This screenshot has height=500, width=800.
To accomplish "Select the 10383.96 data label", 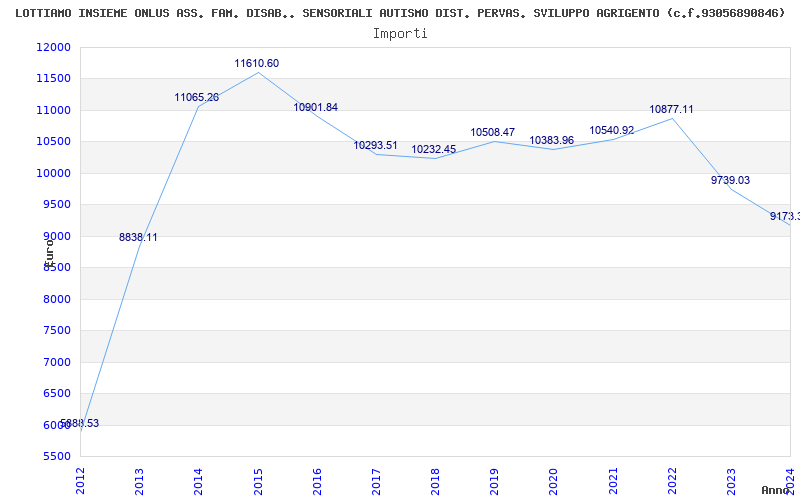I will click(552, 141).
